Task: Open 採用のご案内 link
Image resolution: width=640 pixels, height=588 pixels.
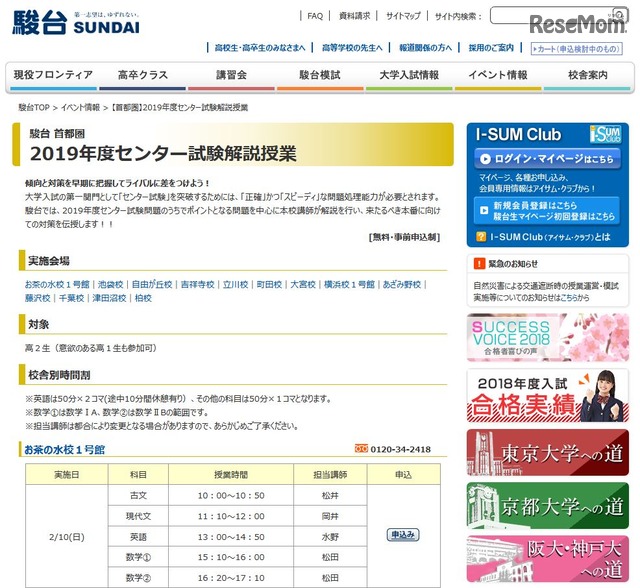Action: tap(491, 48)
